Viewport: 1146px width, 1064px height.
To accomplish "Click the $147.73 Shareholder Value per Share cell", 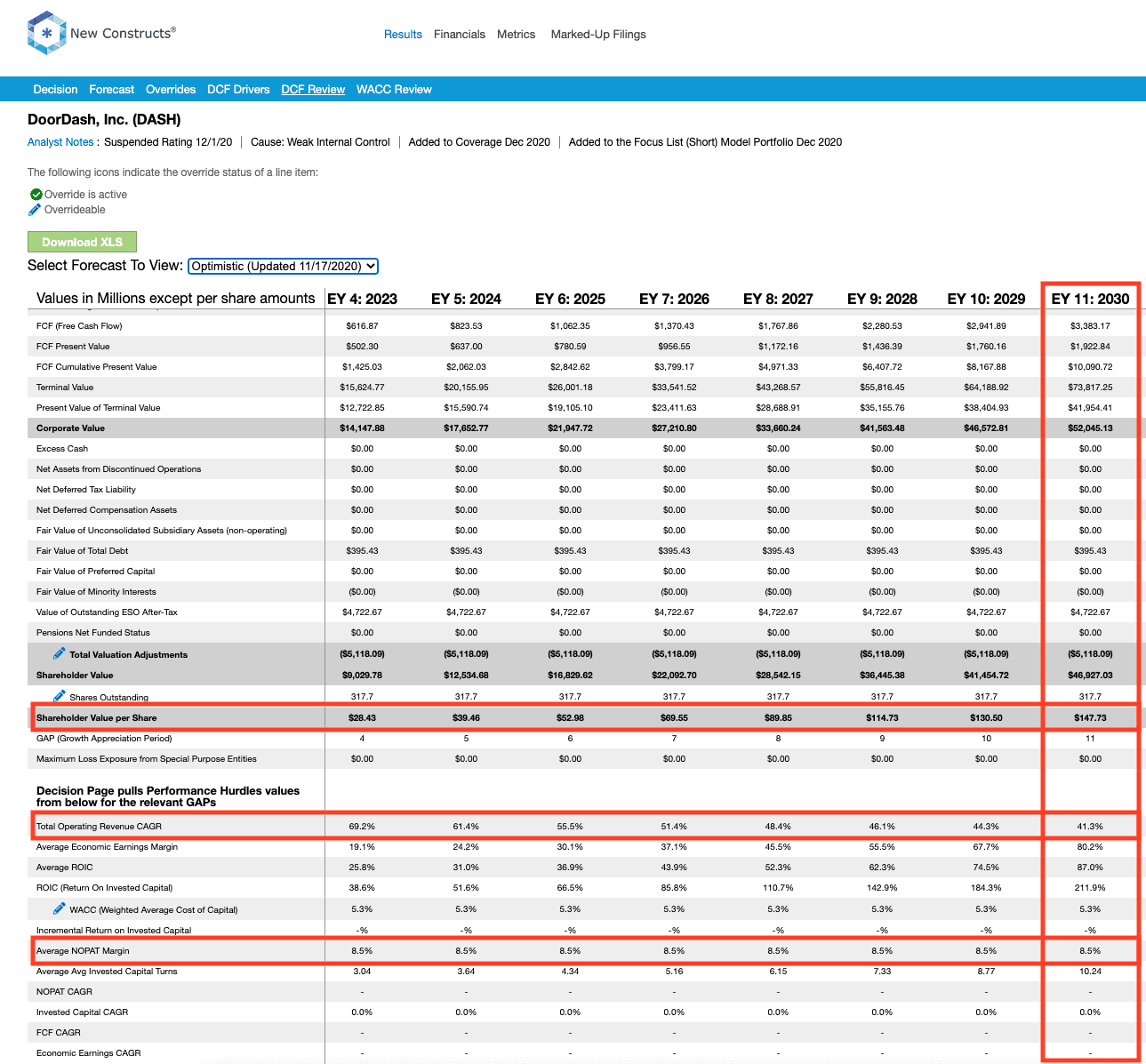I will (1090, 718).
